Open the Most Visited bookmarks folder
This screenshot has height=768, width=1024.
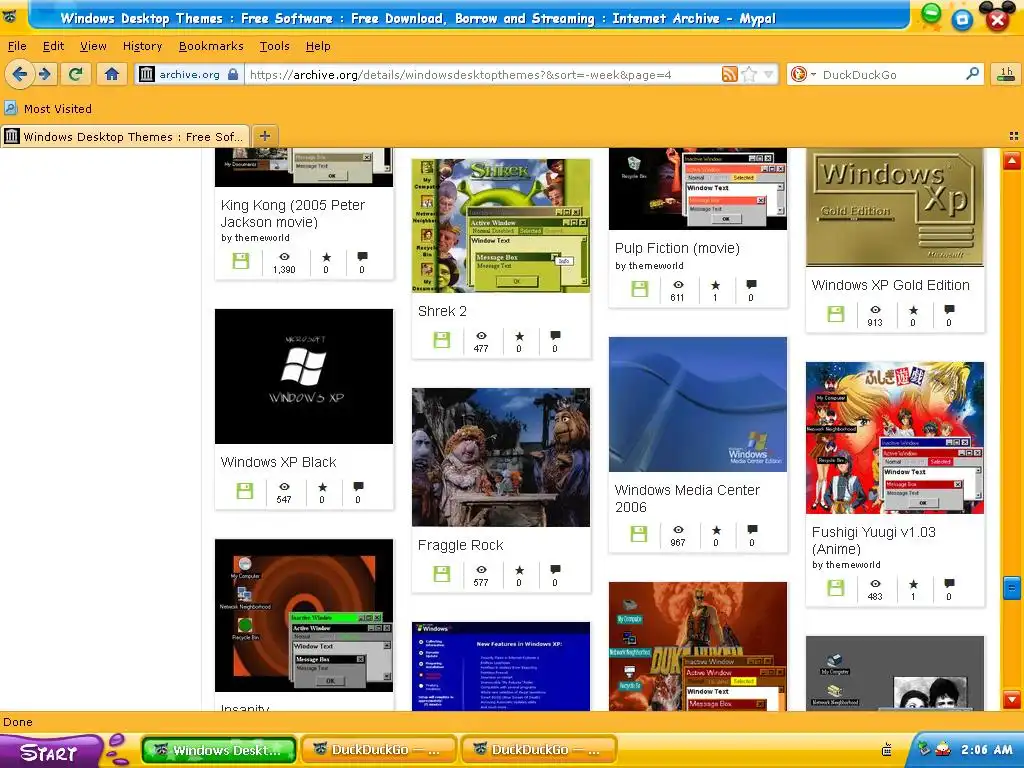(48, 108)
